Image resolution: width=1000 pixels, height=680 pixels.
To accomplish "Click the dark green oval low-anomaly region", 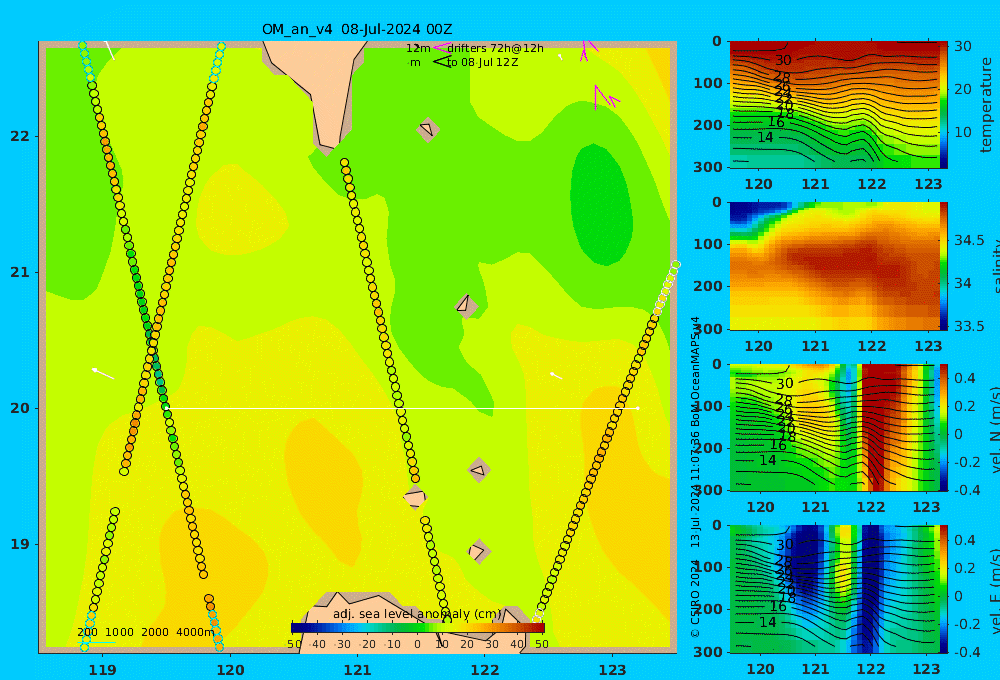I will tap(601, 204).
